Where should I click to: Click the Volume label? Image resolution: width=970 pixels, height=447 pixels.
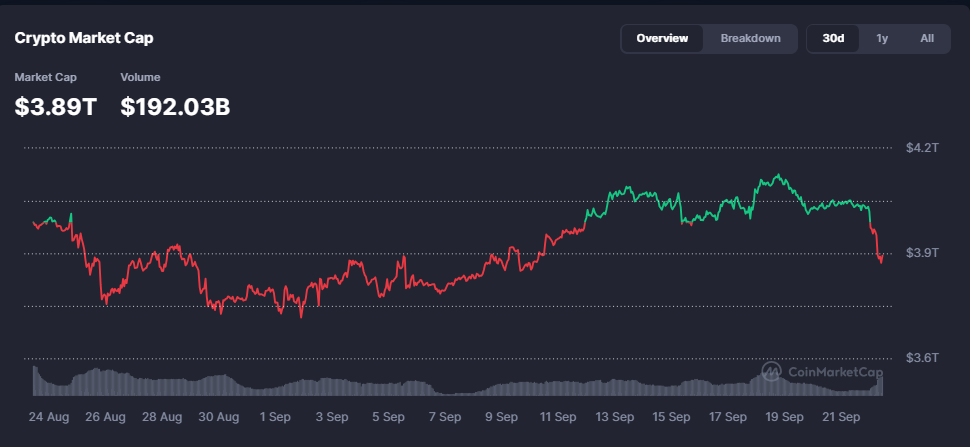[140, 77]
